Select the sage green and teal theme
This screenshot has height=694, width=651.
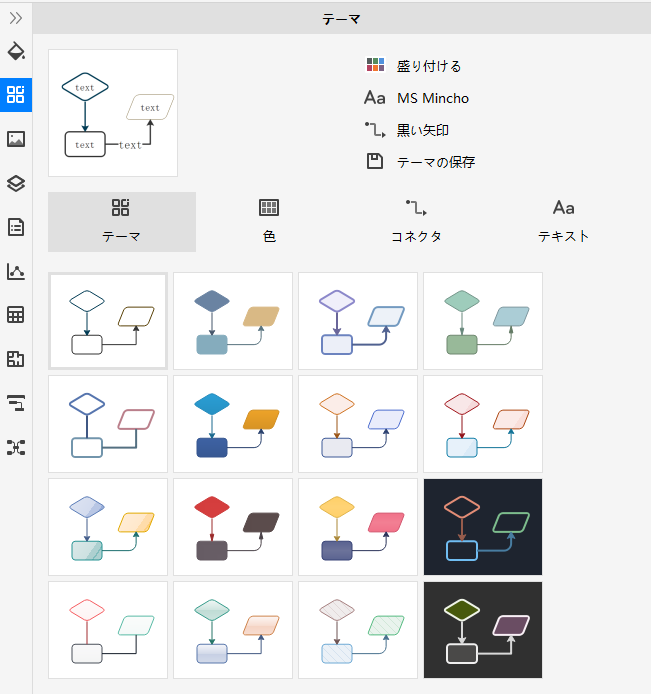pos(483,321)
